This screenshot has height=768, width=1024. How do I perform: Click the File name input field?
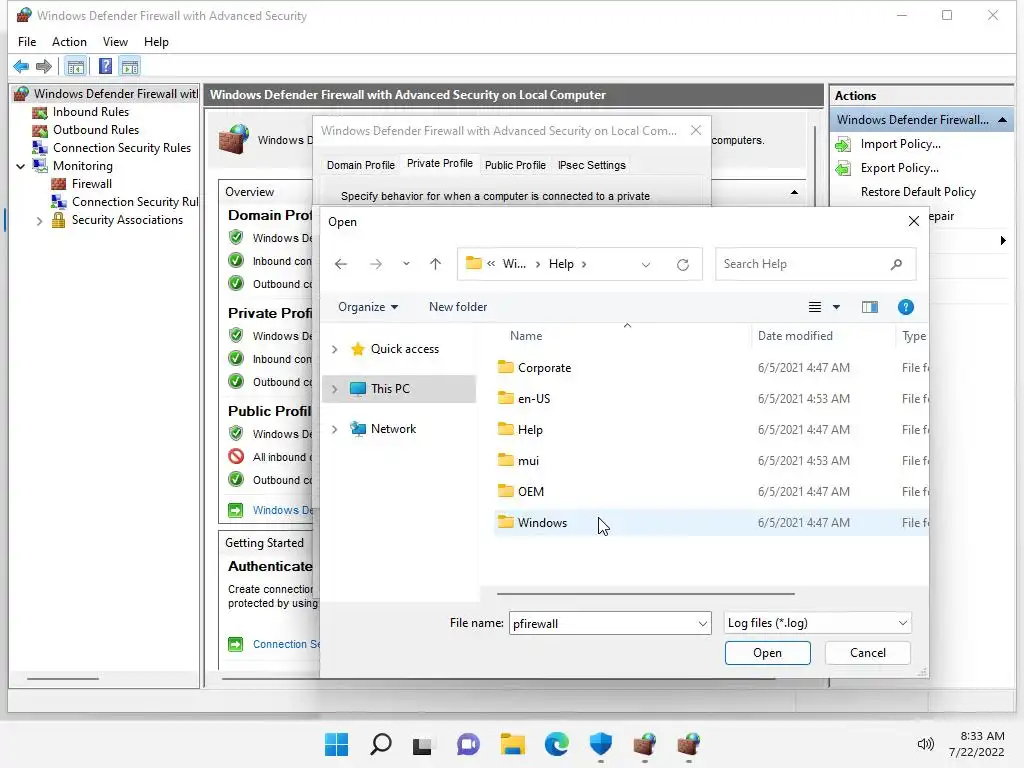[x=603, y=623]
